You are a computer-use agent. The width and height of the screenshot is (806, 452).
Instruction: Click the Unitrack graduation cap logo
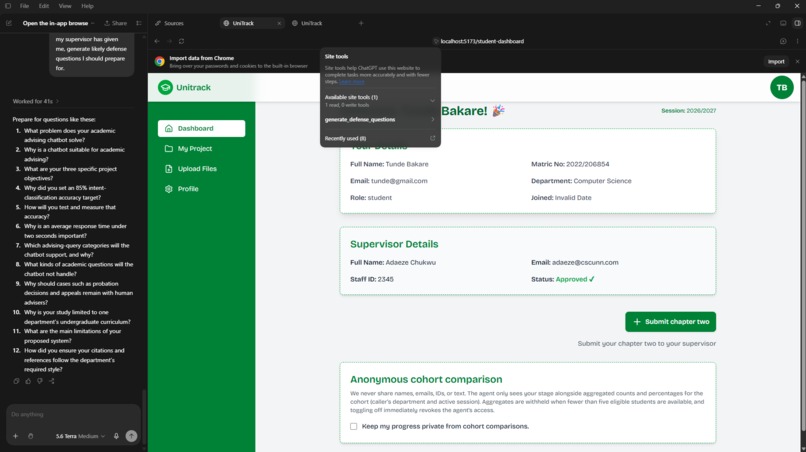click(x=165, y=87)
